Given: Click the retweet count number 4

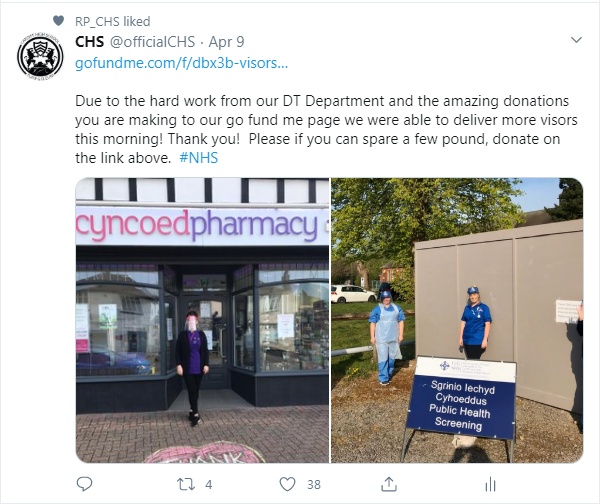Looking at the screenshot, I should click(x=209, y=485).
